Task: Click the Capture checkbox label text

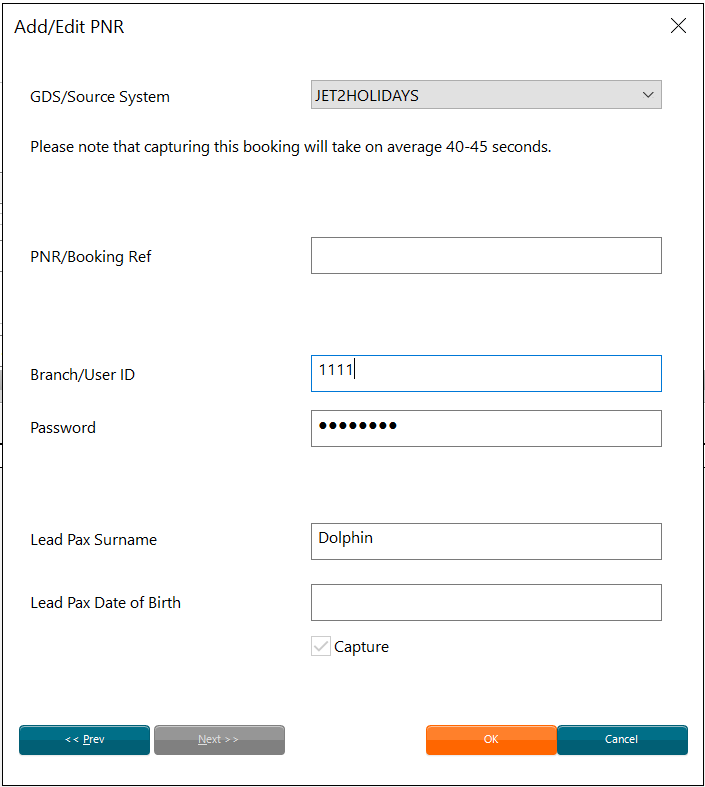Action: coord(361,647)
